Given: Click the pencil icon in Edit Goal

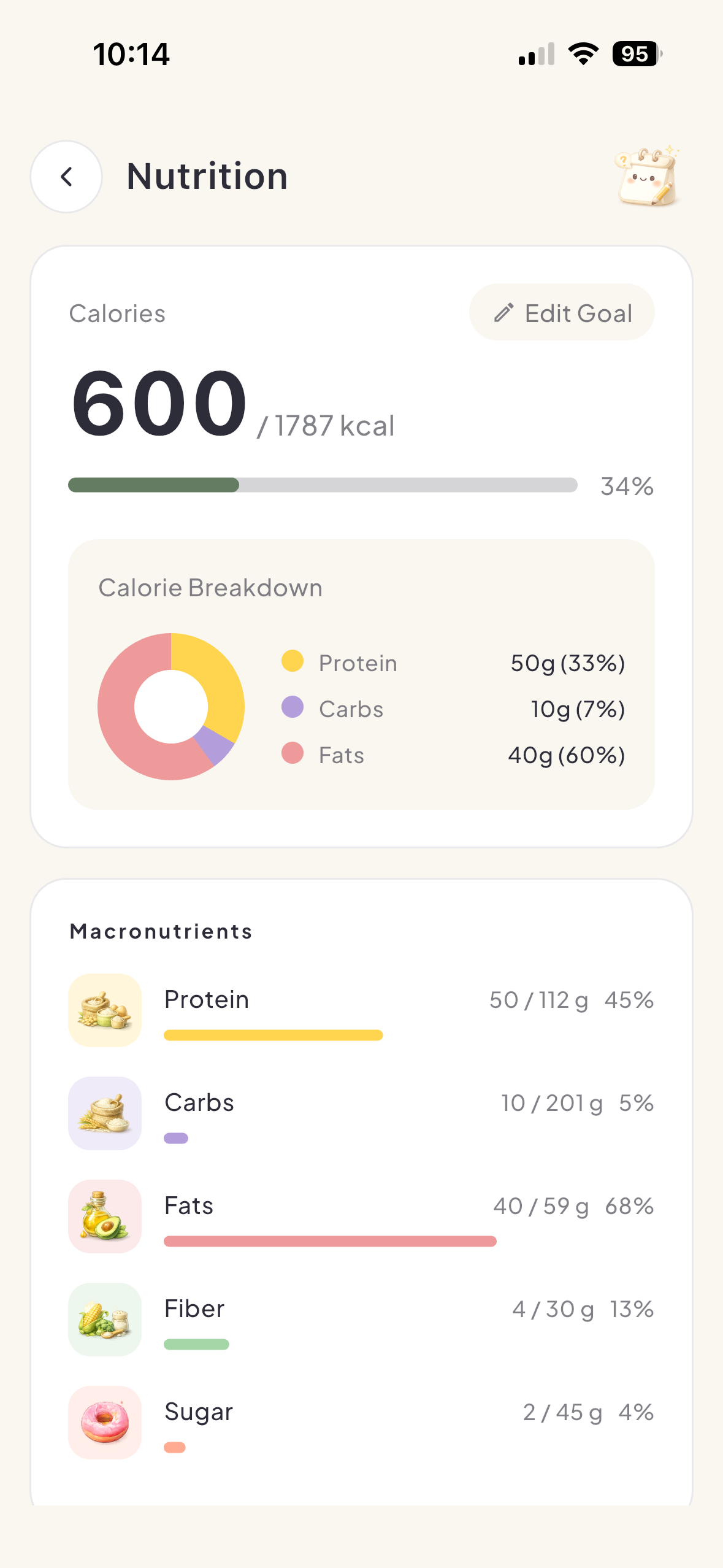Looking at the screenshot, I should [503, 313].
